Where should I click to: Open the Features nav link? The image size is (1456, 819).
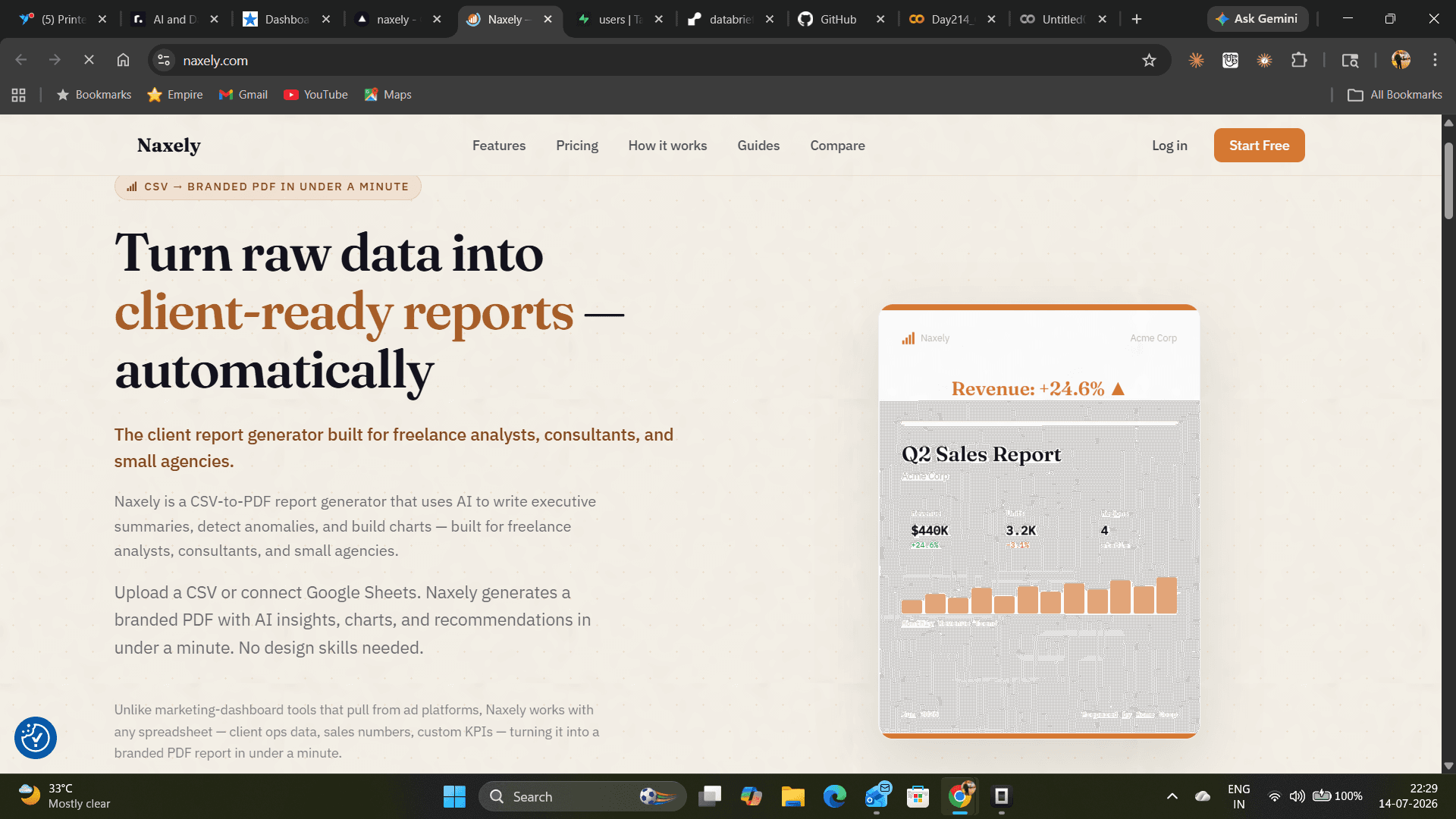click(x=498, y=146)
